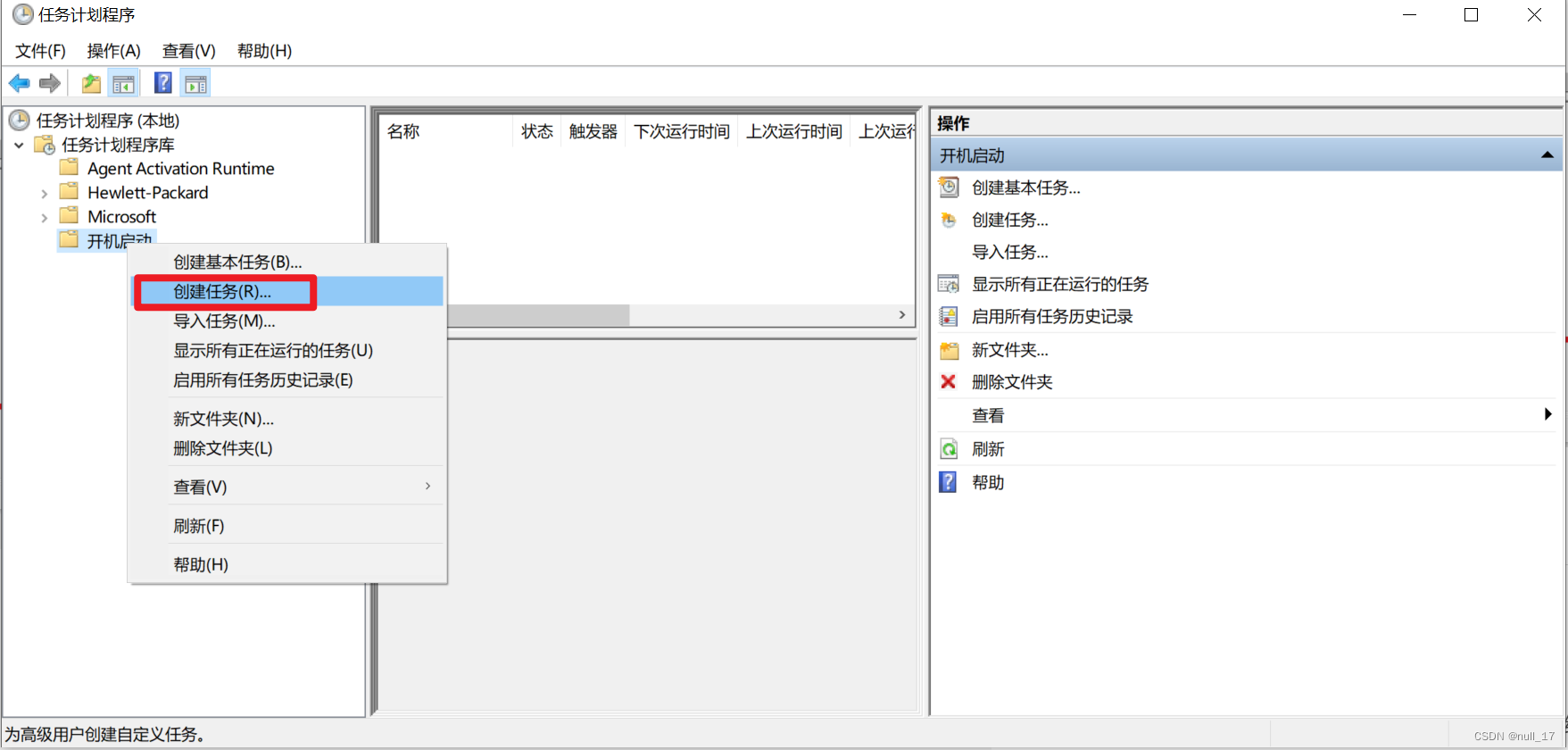
Task: Open the 查看(V) submenu arrow in context menu
Action: coord(428,486)
